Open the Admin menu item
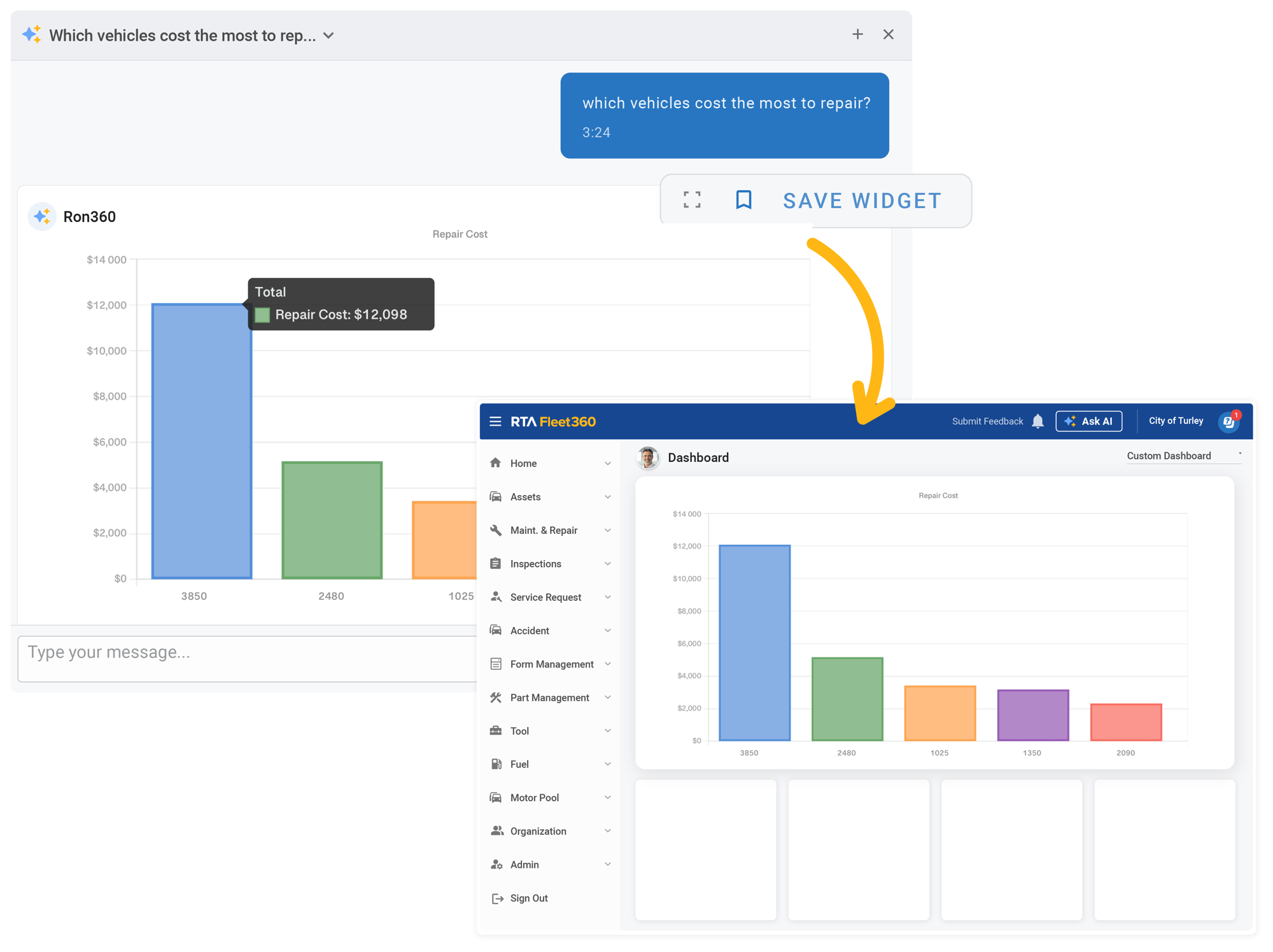Viewport: 1273px width, 952px height. [x=551, y=864]
